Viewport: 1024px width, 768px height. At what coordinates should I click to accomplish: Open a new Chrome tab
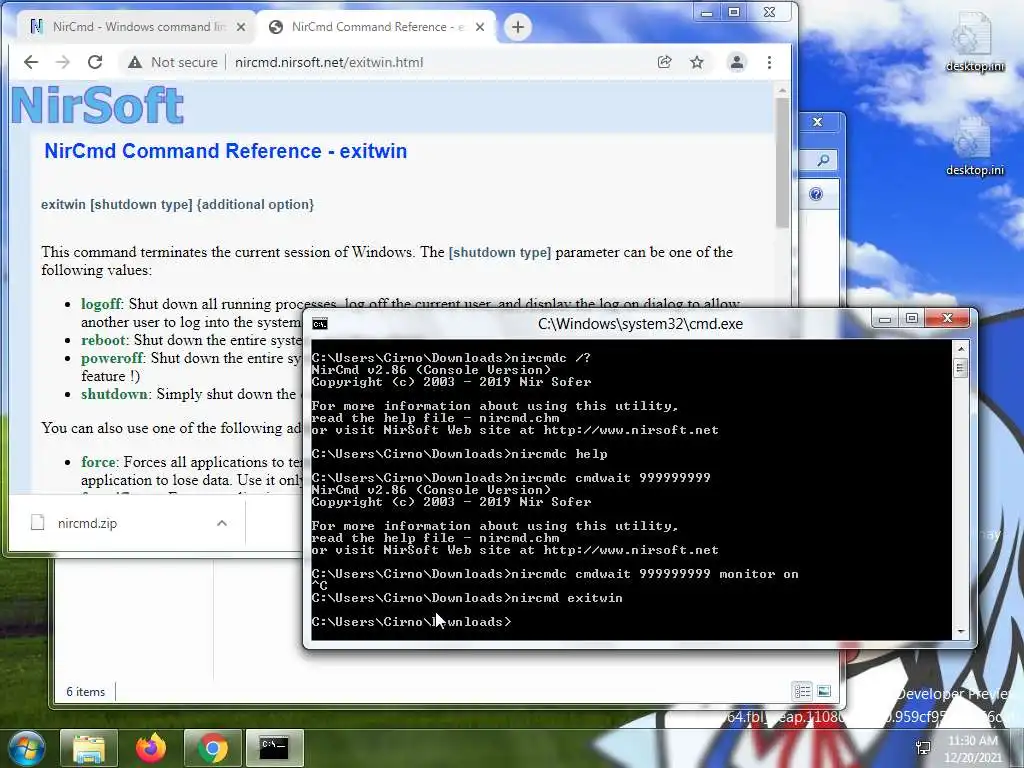point(518,27)
